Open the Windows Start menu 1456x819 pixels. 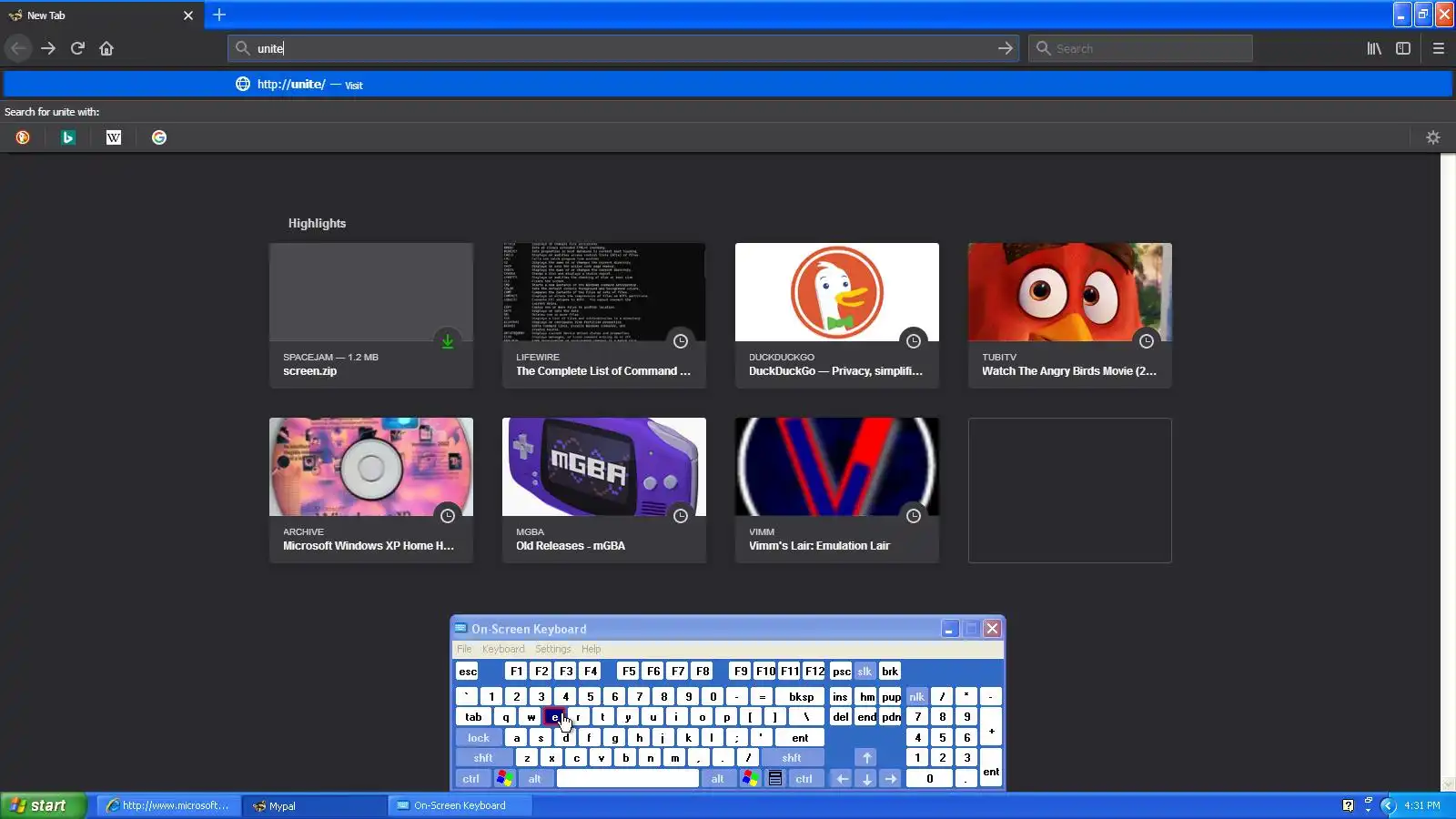pos(44,805)
